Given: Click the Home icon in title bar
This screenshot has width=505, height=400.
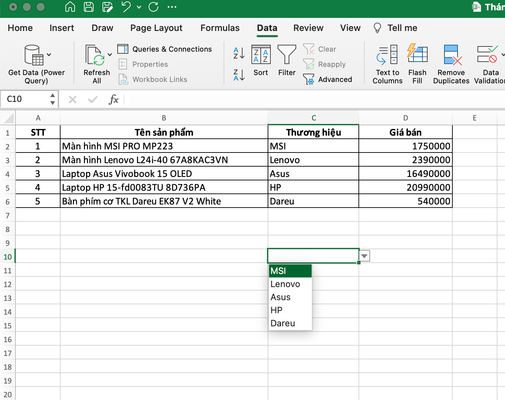Looking at the screenshot, I should pyautogui.click(x=70, y=7).
